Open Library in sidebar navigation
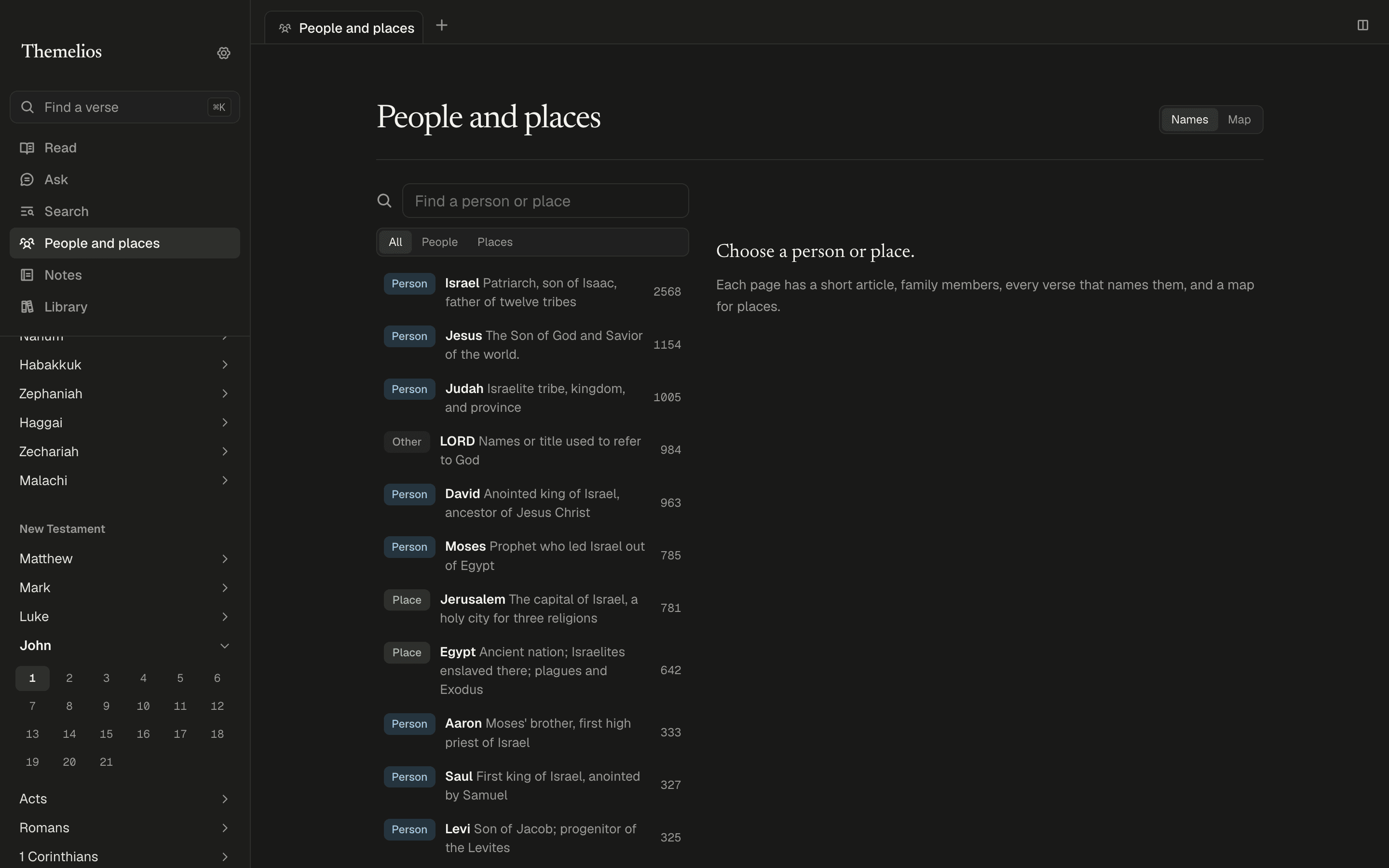The image size is (1389, 868). coord(124,307)
